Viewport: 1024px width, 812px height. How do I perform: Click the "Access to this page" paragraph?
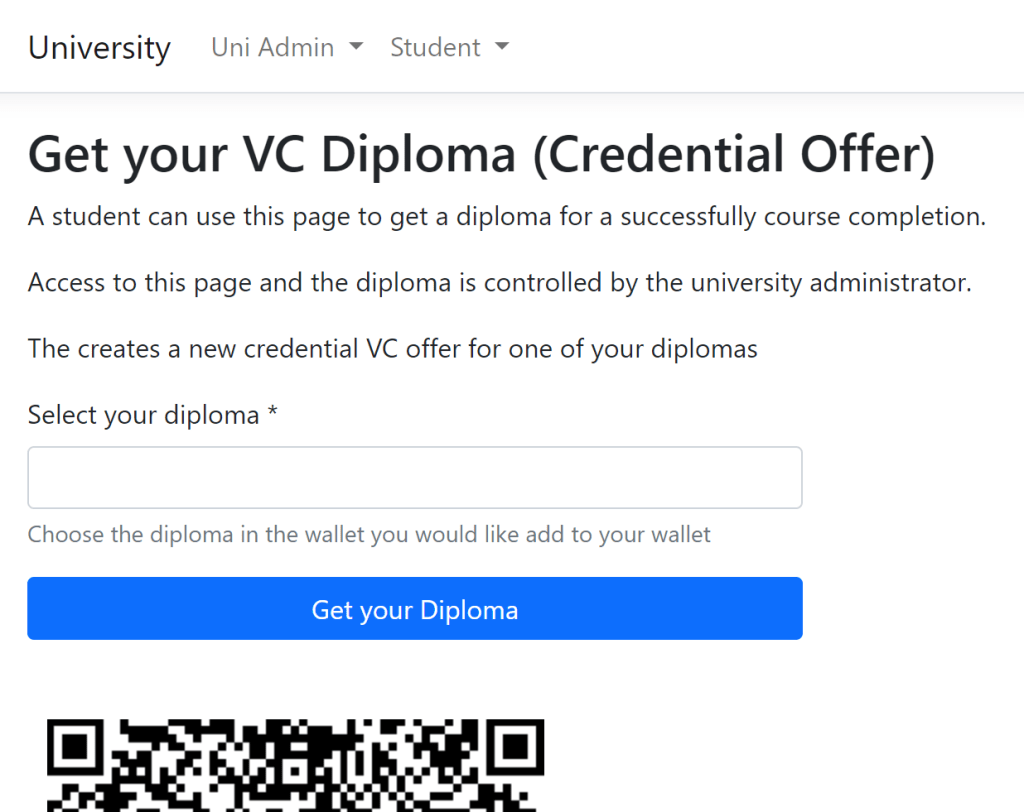pos(499,283)
